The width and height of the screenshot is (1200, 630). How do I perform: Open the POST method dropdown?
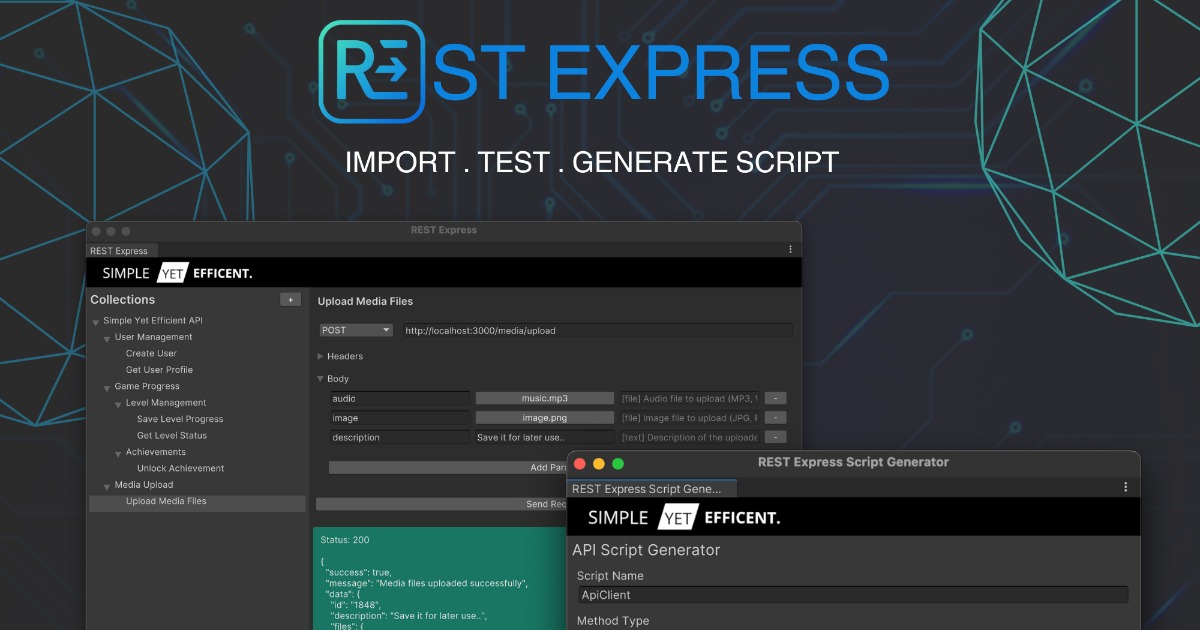[x=356, y=330]
